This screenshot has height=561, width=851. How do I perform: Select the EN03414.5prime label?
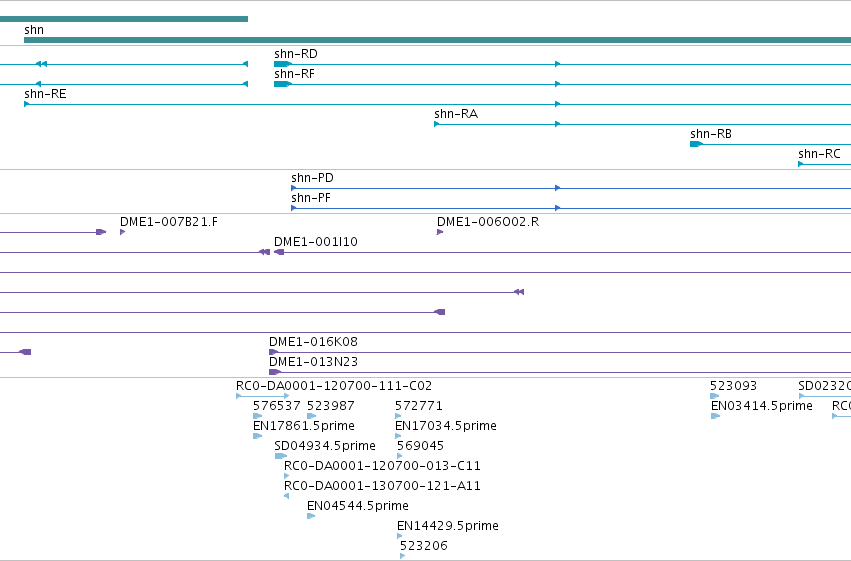(x=762, y=406)
